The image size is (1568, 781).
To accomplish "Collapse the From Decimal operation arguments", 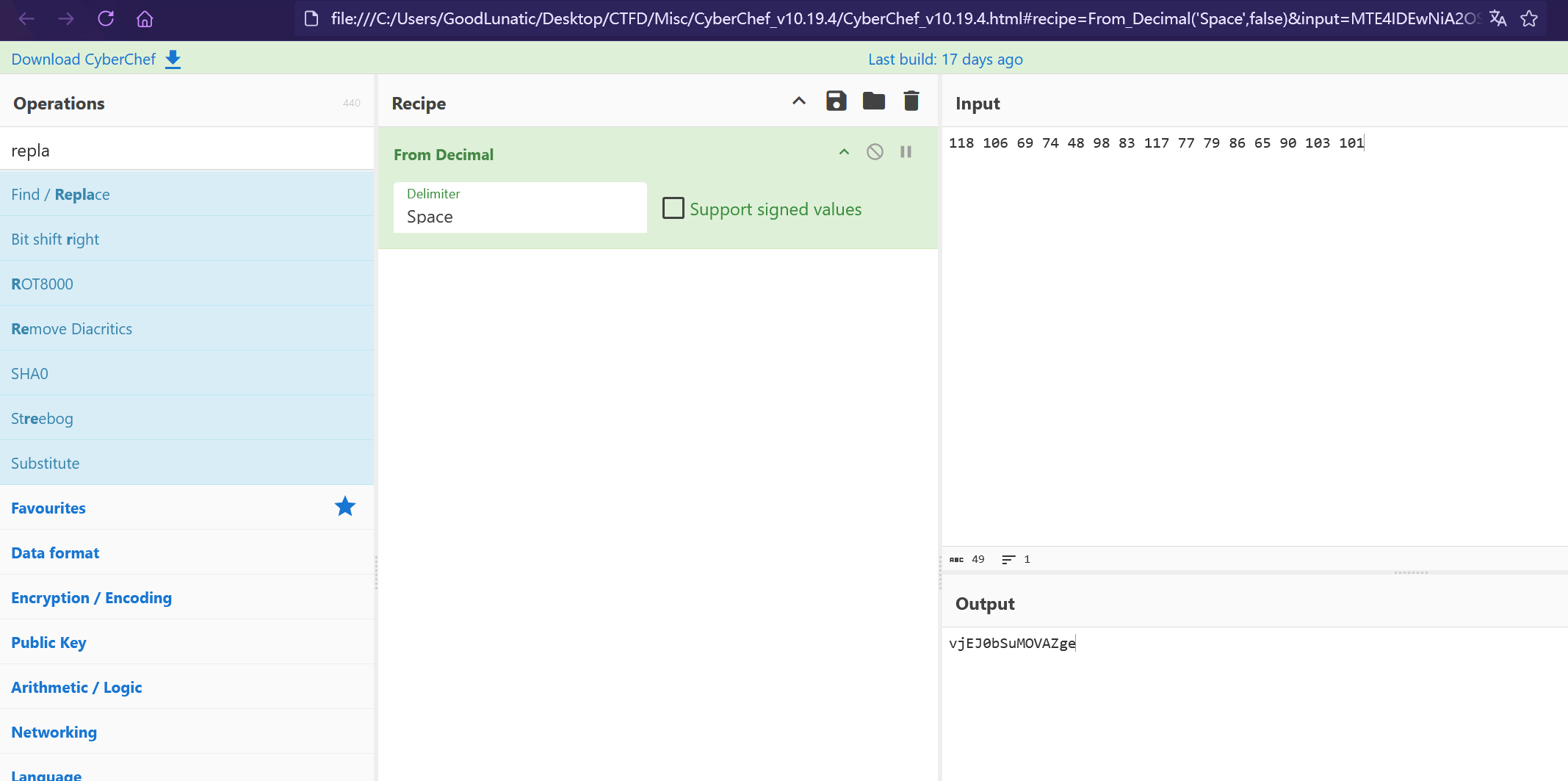I will point(844,151).
